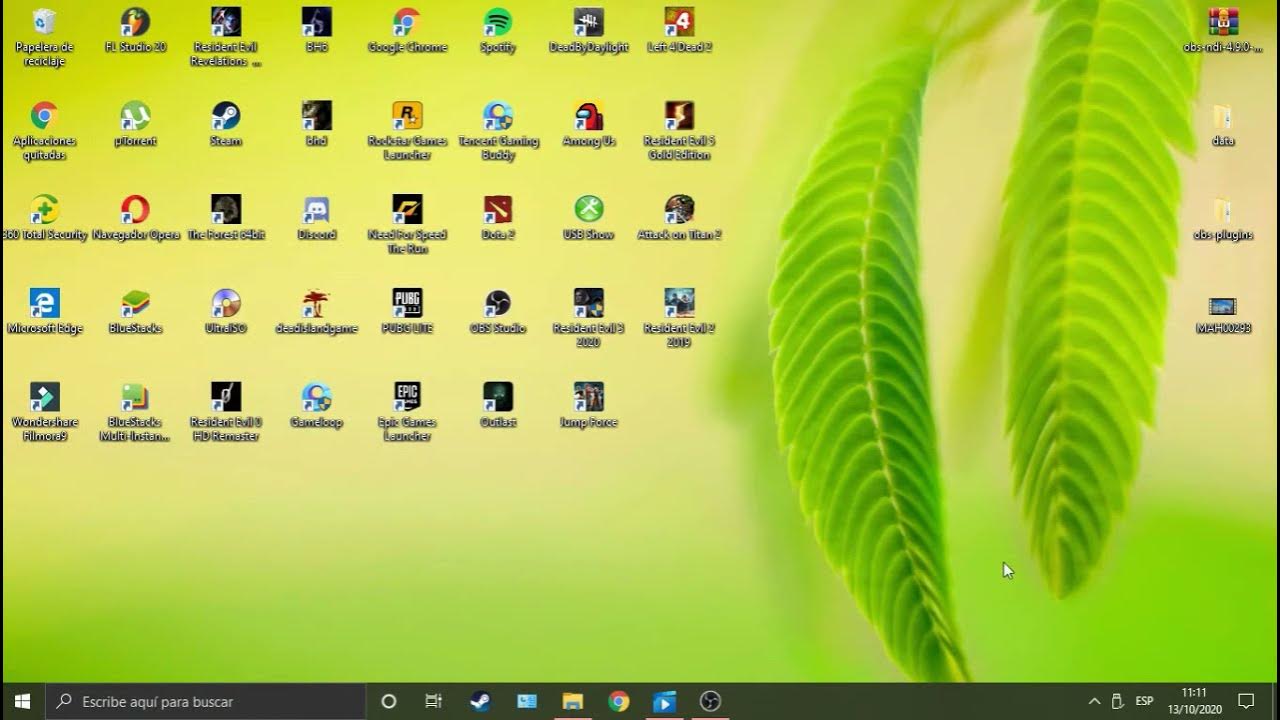Select Resident Evil Revelations desktop shortcut
Screen dimensions: 1280x720
(x=226, y=36)
